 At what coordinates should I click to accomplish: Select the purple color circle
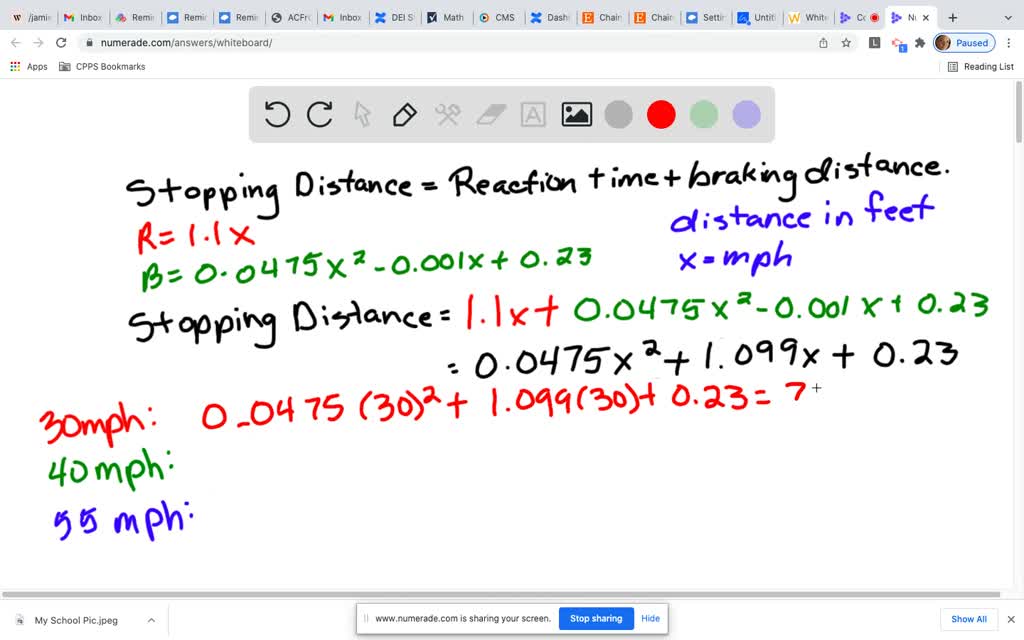[x=747, y=115]
